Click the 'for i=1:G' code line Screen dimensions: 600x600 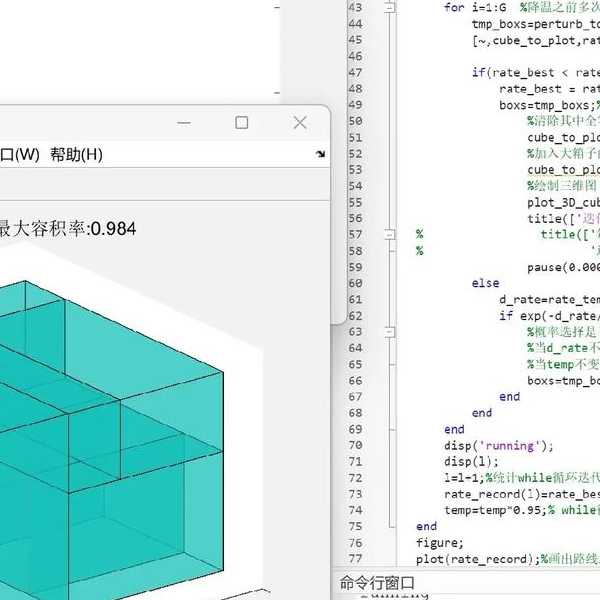coord(475,7)
